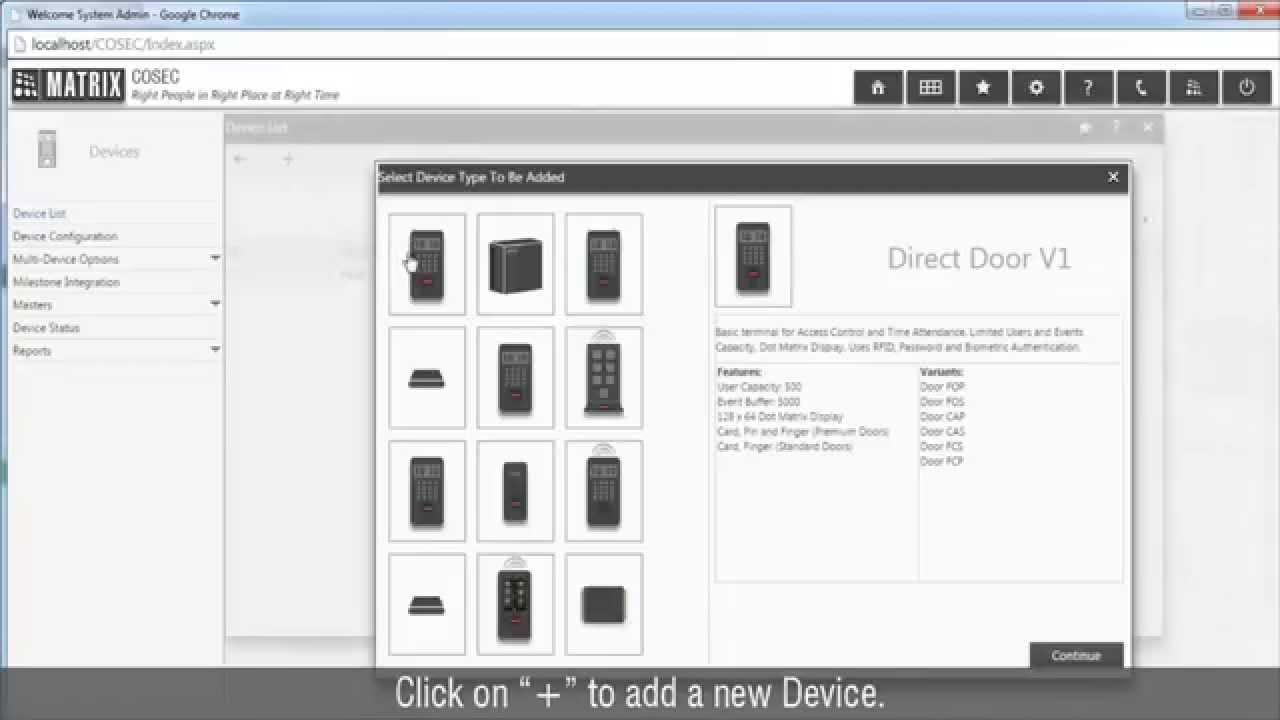Open the settings gear in top toolbar
The height and width of the screenshot is (720, 1280).
(1036, 87)
